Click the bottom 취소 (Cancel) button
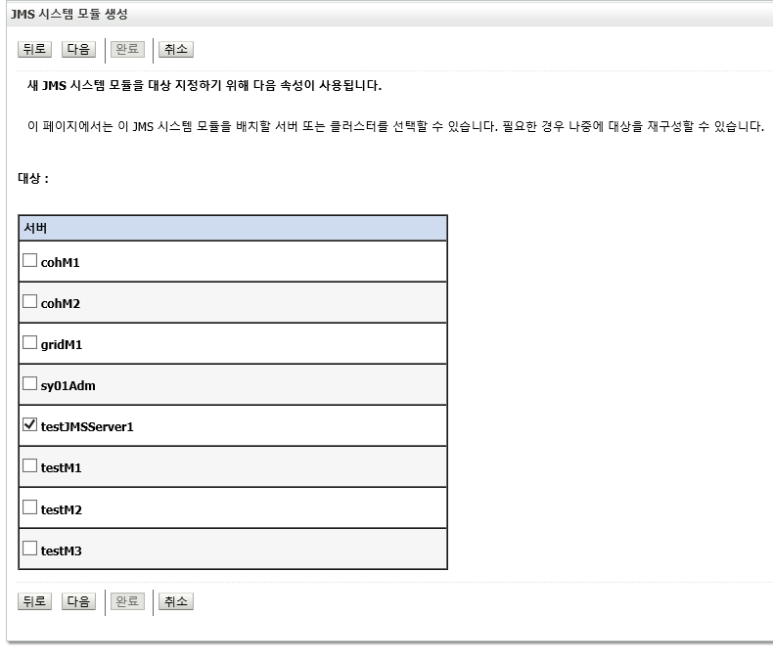 176,601
